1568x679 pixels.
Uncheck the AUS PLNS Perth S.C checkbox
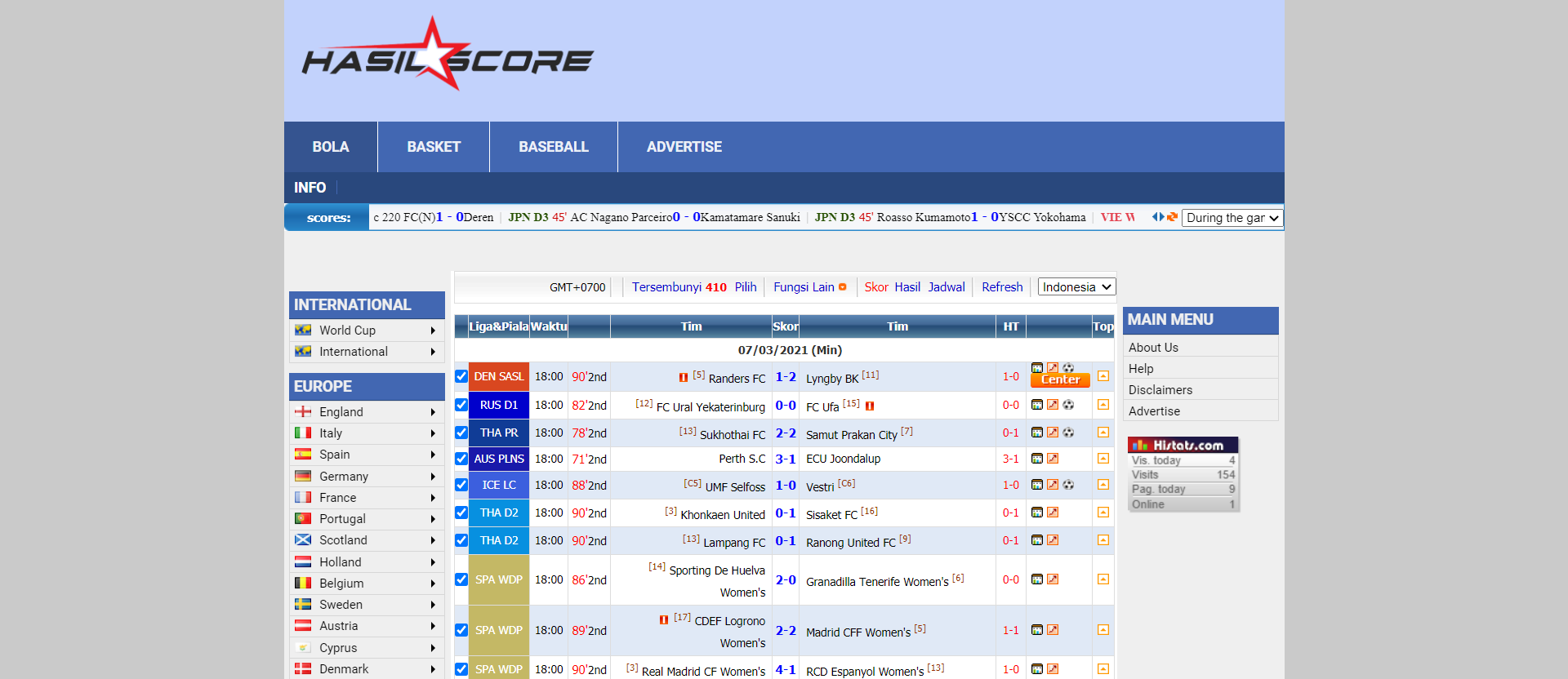tap(461, 459)
